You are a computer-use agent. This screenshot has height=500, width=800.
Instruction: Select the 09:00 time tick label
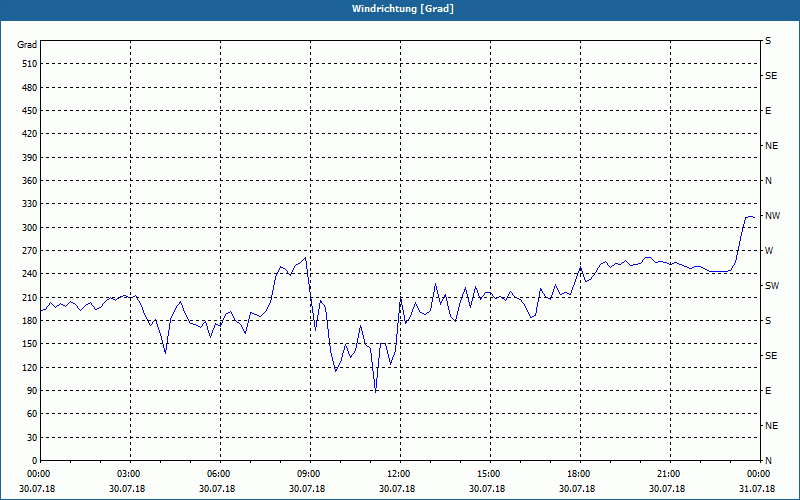[x=307, y=473]
